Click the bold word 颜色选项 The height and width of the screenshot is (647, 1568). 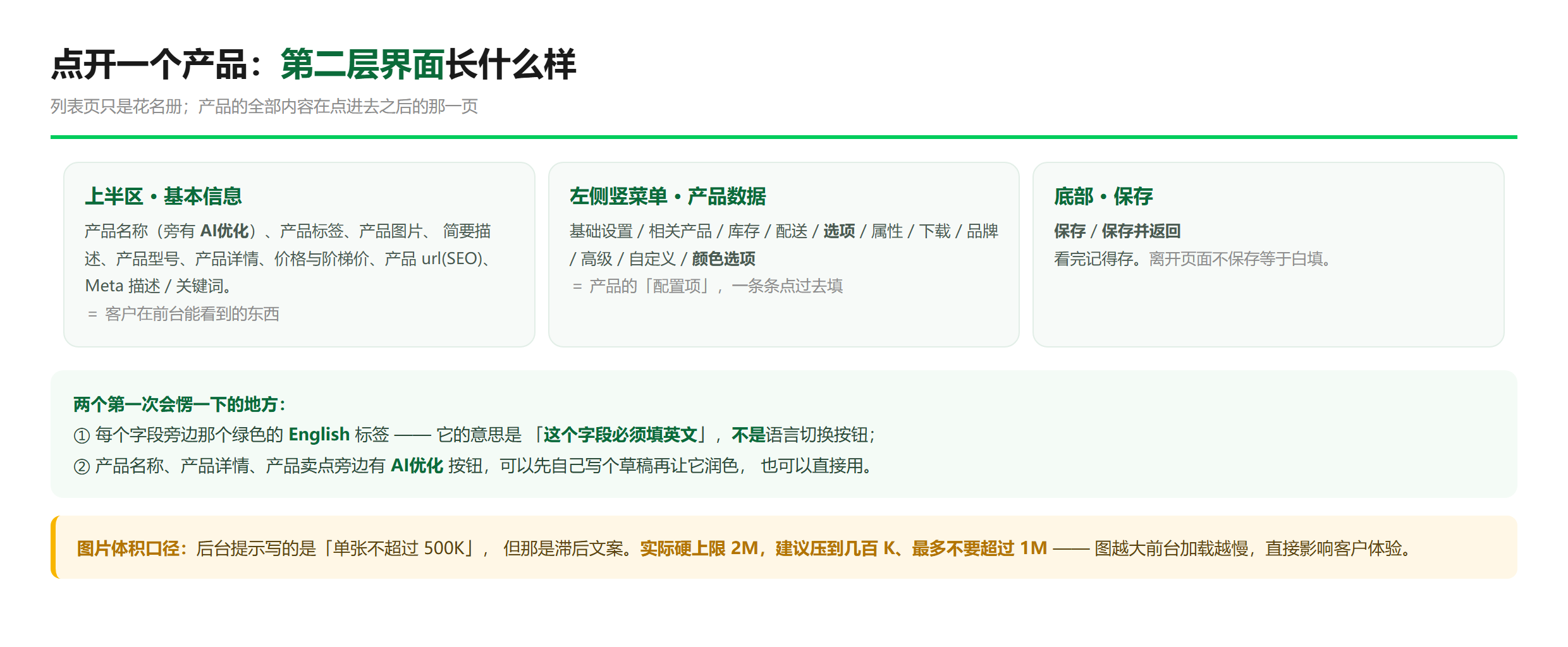(x=724, y=259)
